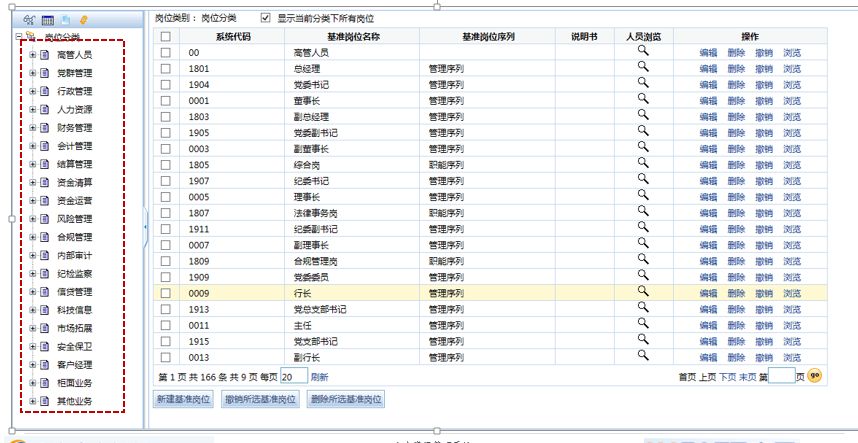Click 编辑 link for 总经理 row

[708, 69]
